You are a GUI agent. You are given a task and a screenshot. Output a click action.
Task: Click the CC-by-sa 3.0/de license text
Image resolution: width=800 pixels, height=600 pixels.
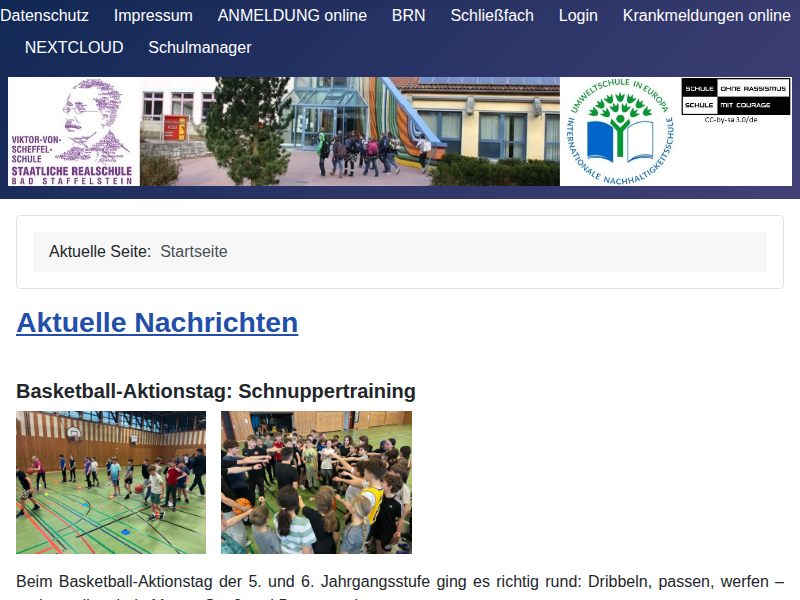730,119
